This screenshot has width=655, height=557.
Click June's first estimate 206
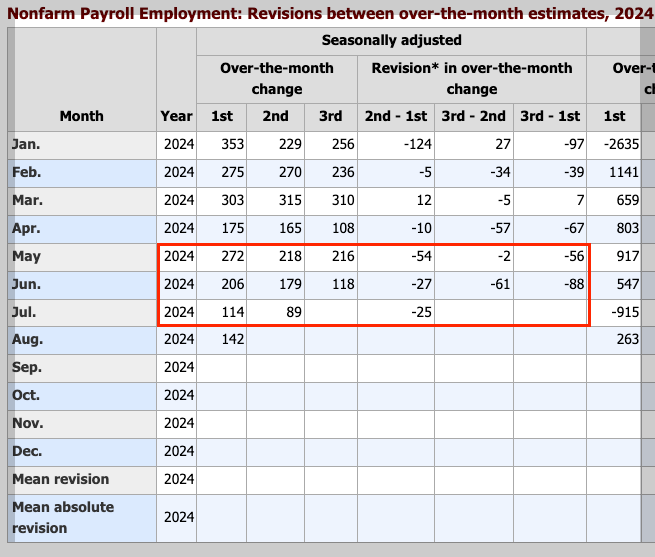click(233, 284)
